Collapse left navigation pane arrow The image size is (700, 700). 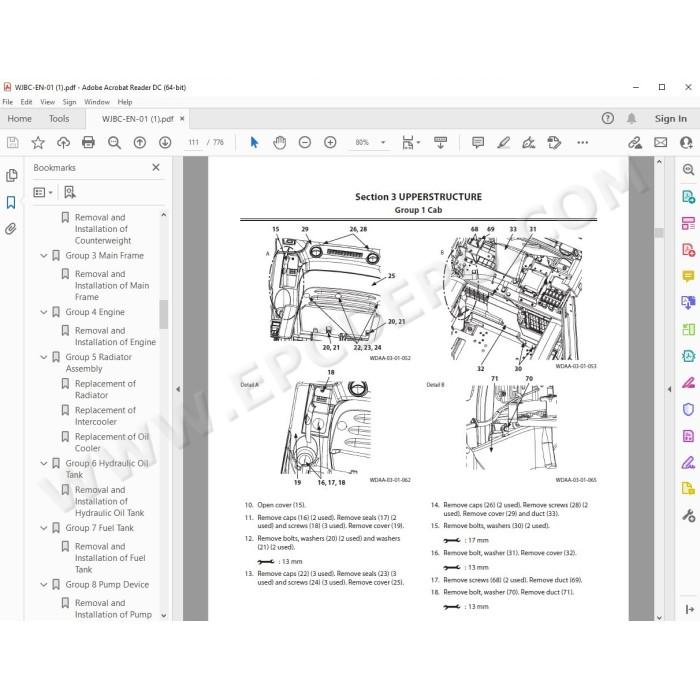178,389
